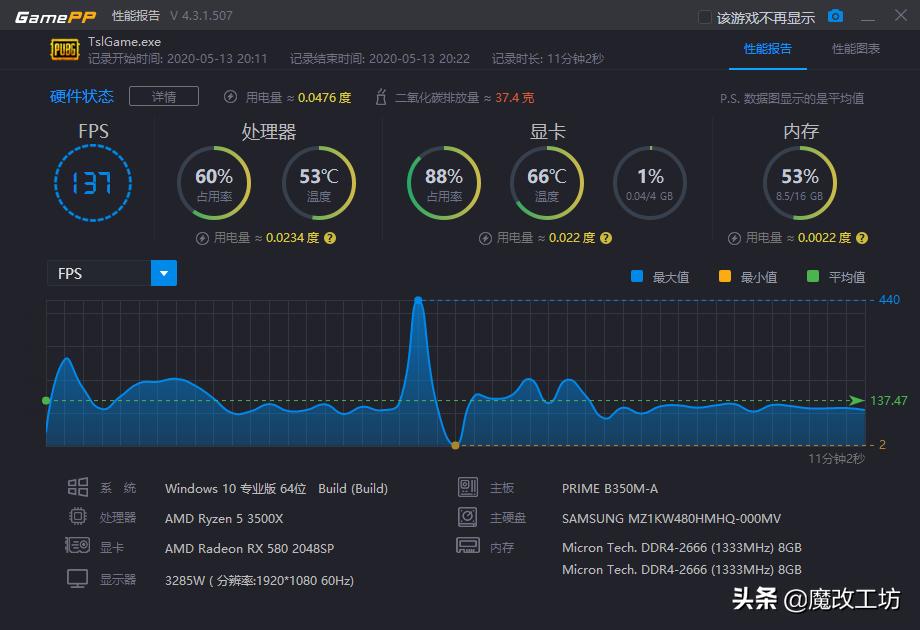Image resolution: width=920 pixels, height=630 pixels.
Task: Click the TslGame.exe process name
Action: pyautogui.click(x=124, y=42)
